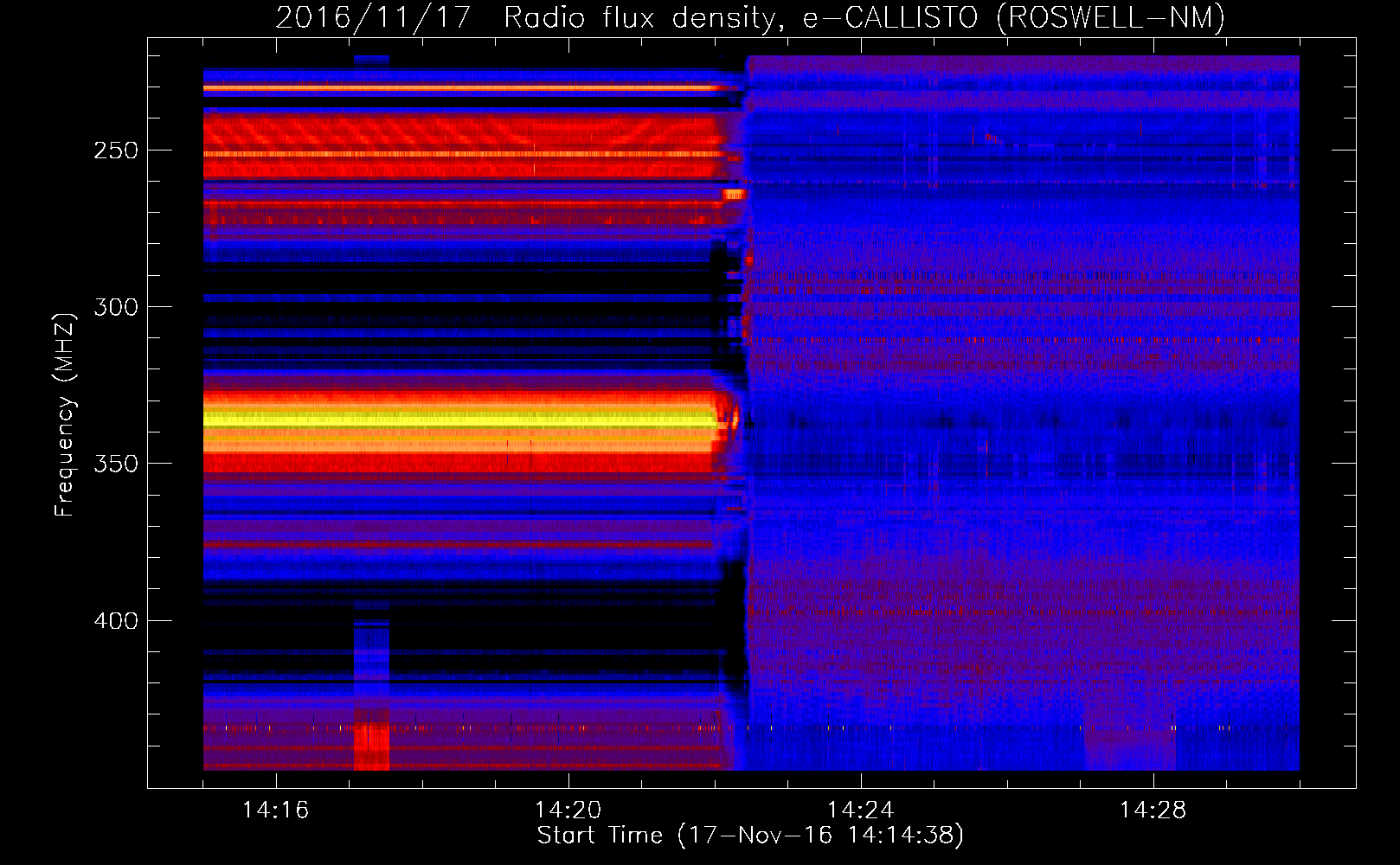Viewport: 1400px width, 865px height.
Task: Click the 'Start Time (17-Nov-16 14:14:38)' label
Action: pos(750,836)
